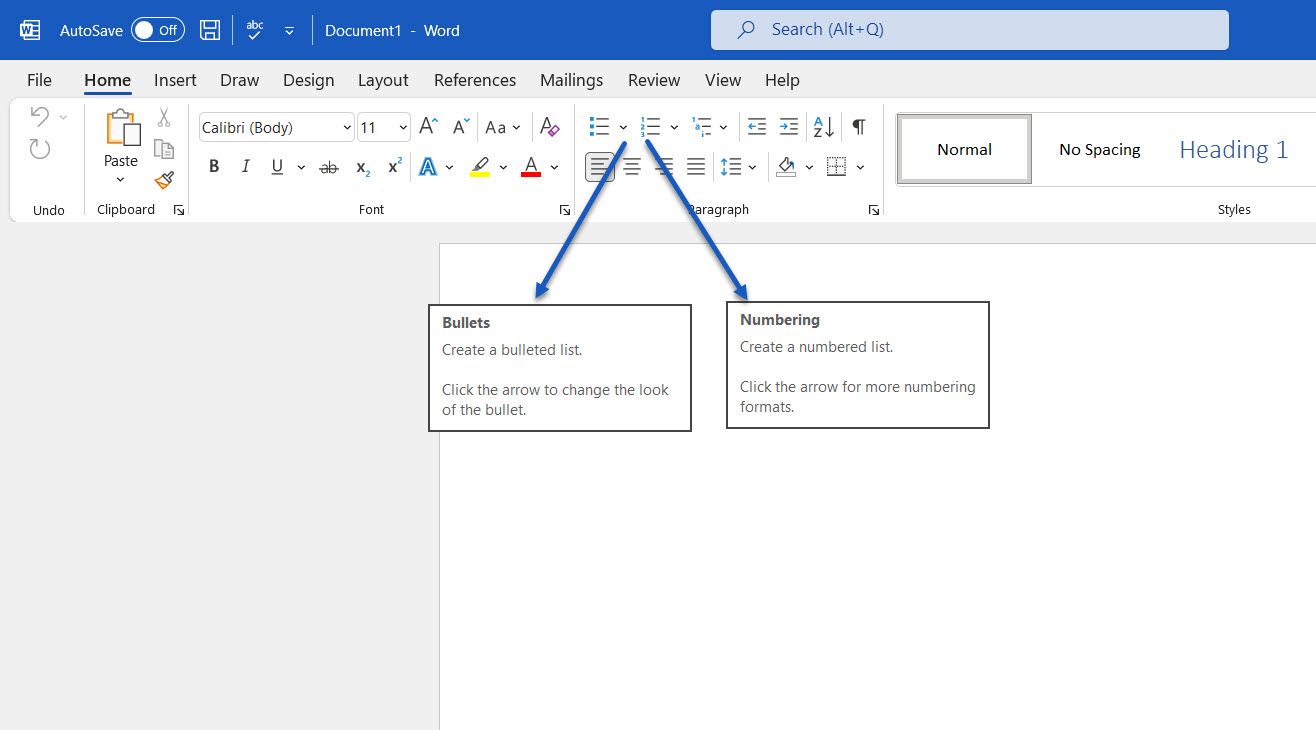This screenshot has width=1316, height=730.
Task: Select the Italic formatting icon
Action: pyautogui.click(x=245, y=166)
